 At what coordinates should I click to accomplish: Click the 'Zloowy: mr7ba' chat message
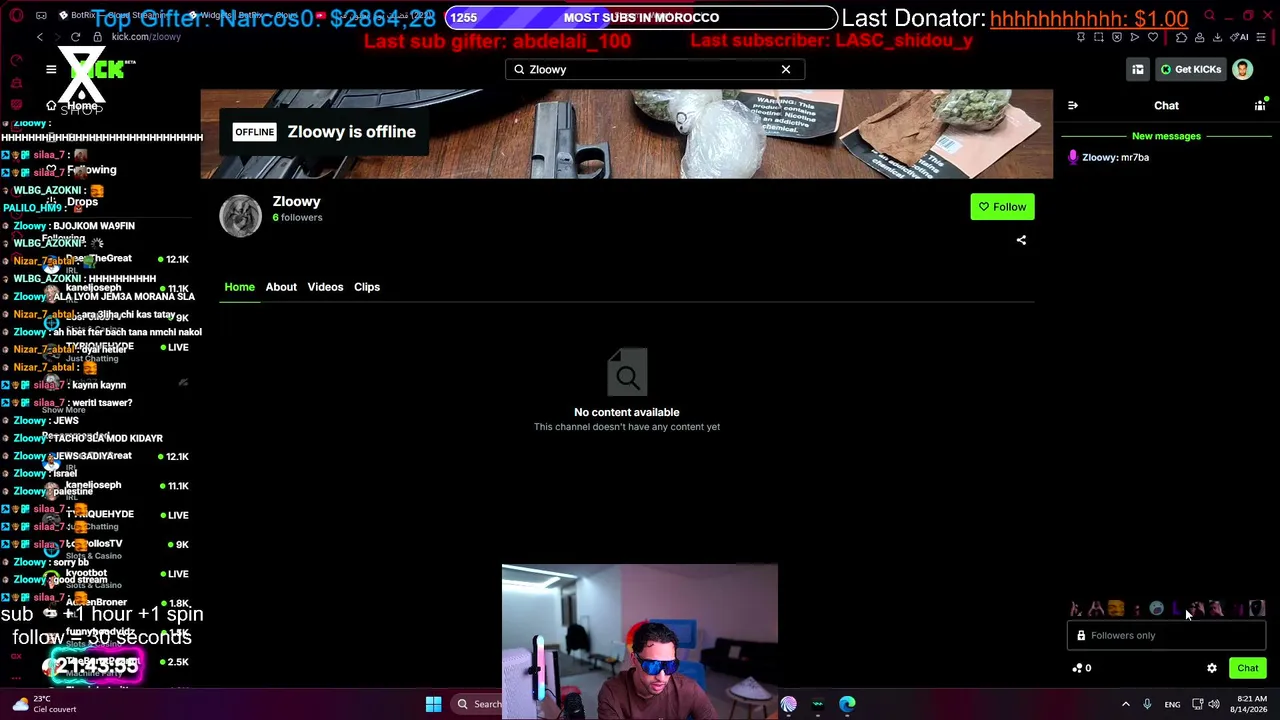[x=1110, y=157]
